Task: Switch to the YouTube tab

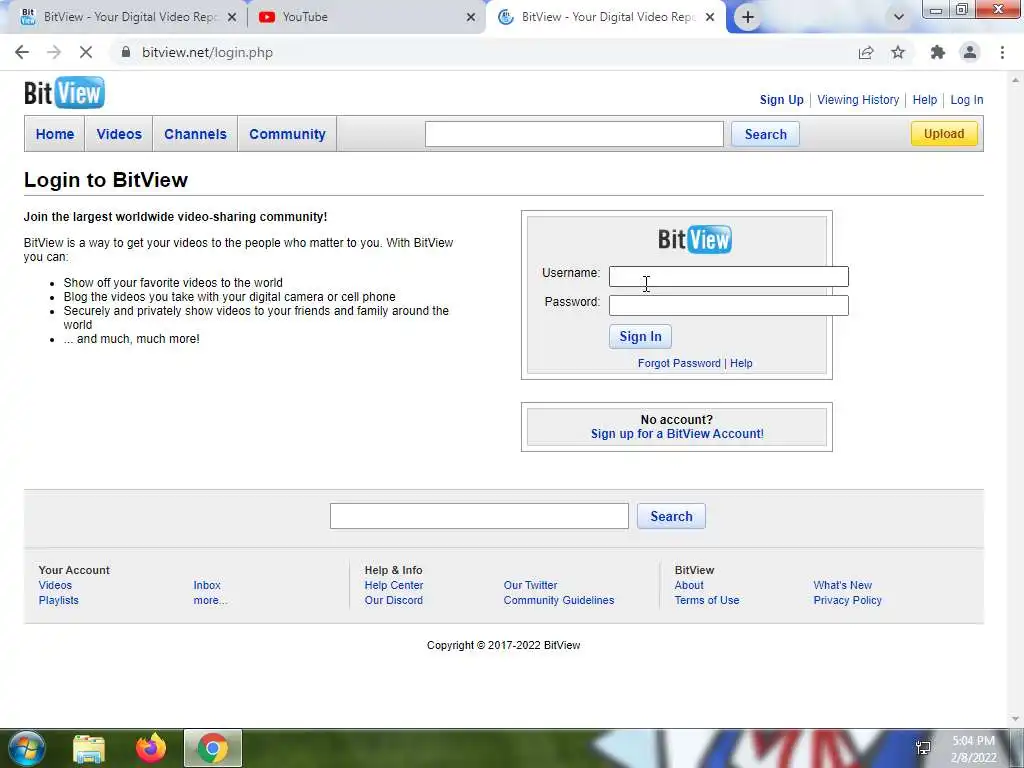Action: coord(366,17)
